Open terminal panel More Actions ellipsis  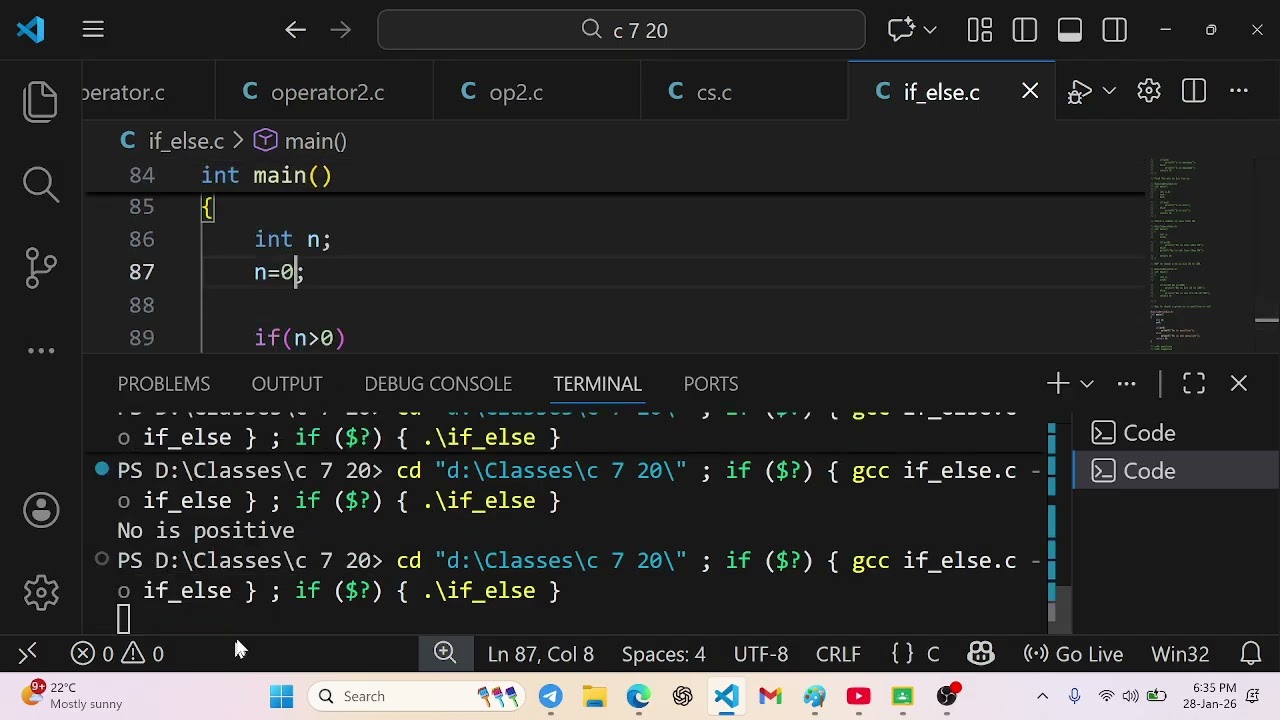[1127, 384]
